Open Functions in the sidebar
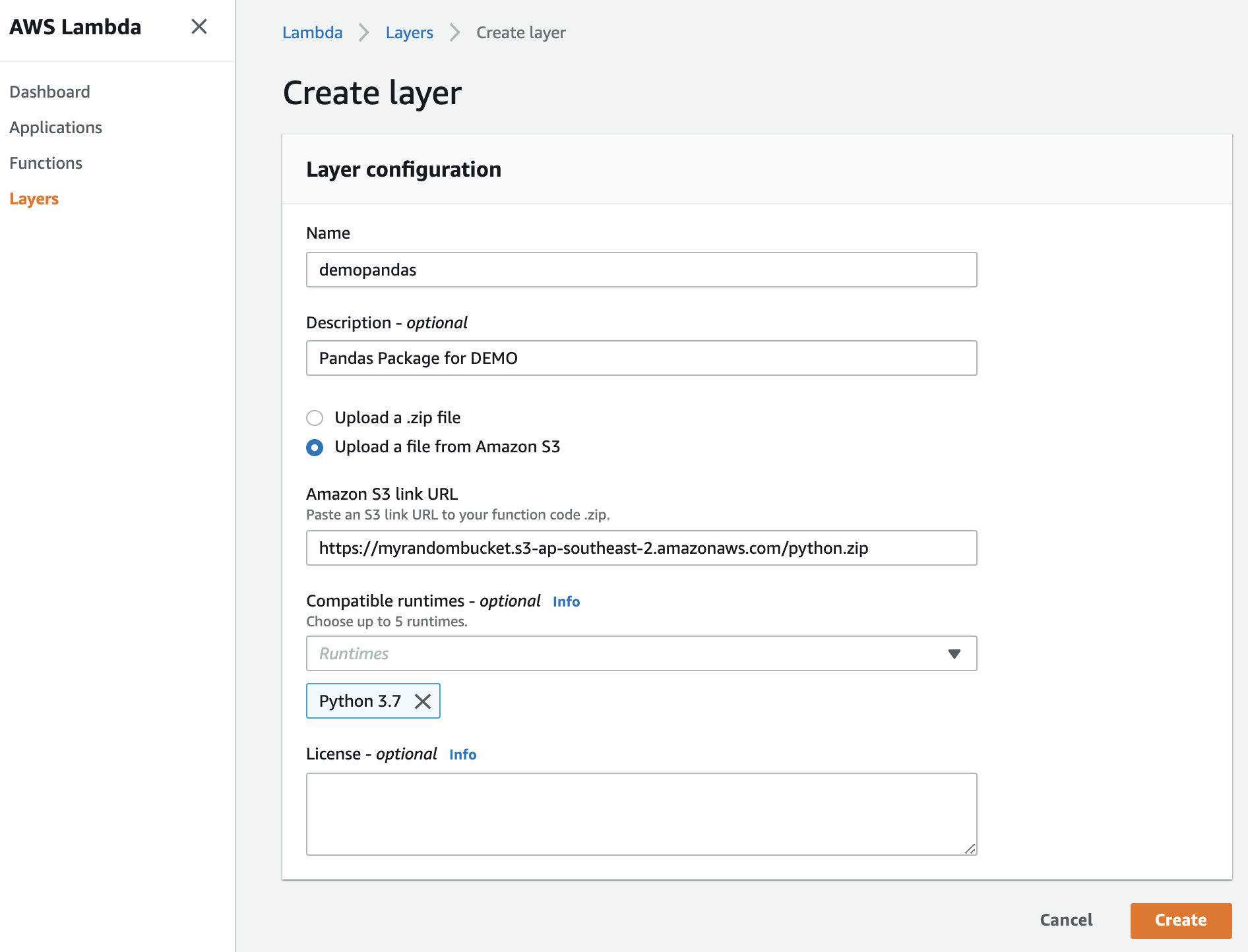Viewport: 1248px width, 952px height. click(46, 163)
